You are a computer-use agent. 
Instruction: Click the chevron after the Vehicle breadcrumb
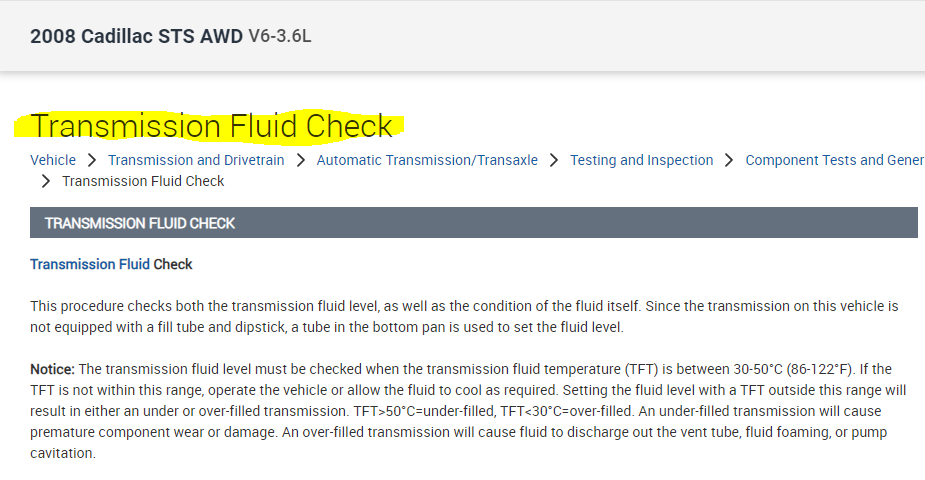[x=92, y=160]
